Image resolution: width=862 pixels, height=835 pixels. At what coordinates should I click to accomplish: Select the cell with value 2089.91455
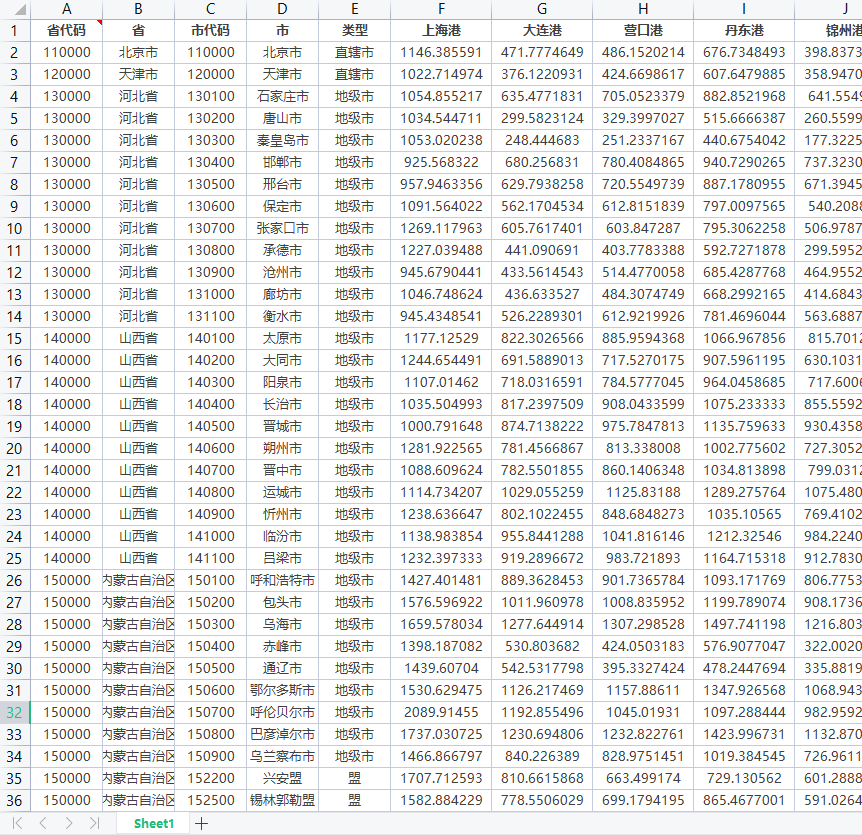point(441,712)
